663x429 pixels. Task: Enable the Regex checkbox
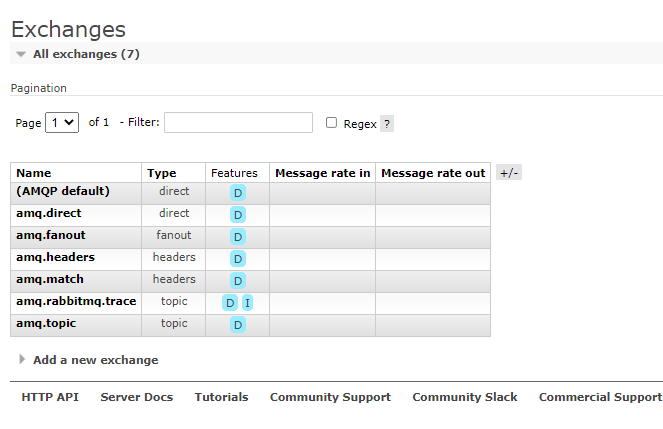(332, 123)
